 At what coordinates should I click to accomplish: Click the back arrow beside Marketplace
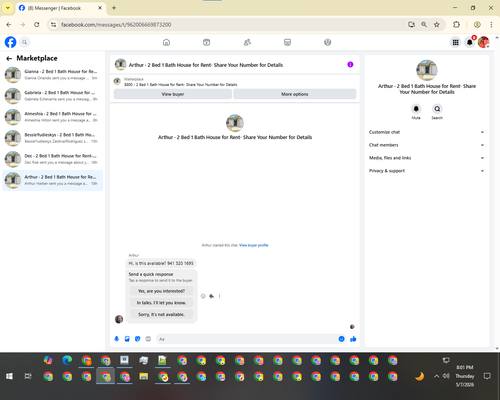9,59
